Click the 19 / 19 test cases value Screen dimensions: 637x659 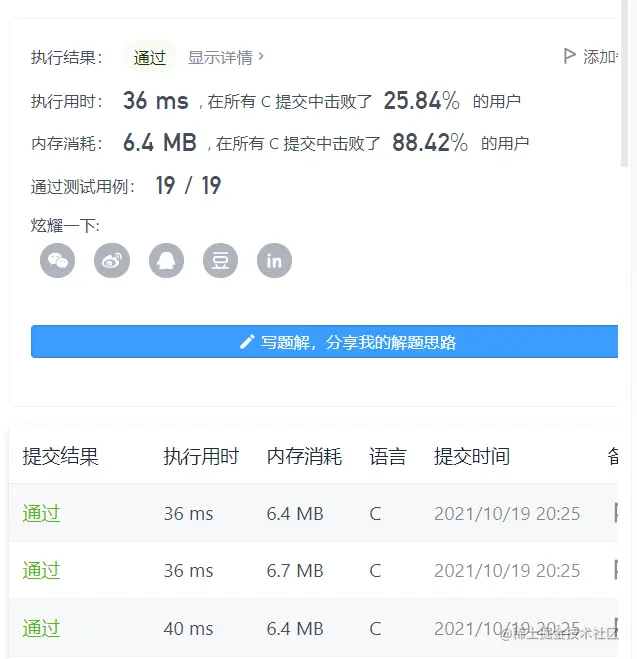(x=188, y=185)
